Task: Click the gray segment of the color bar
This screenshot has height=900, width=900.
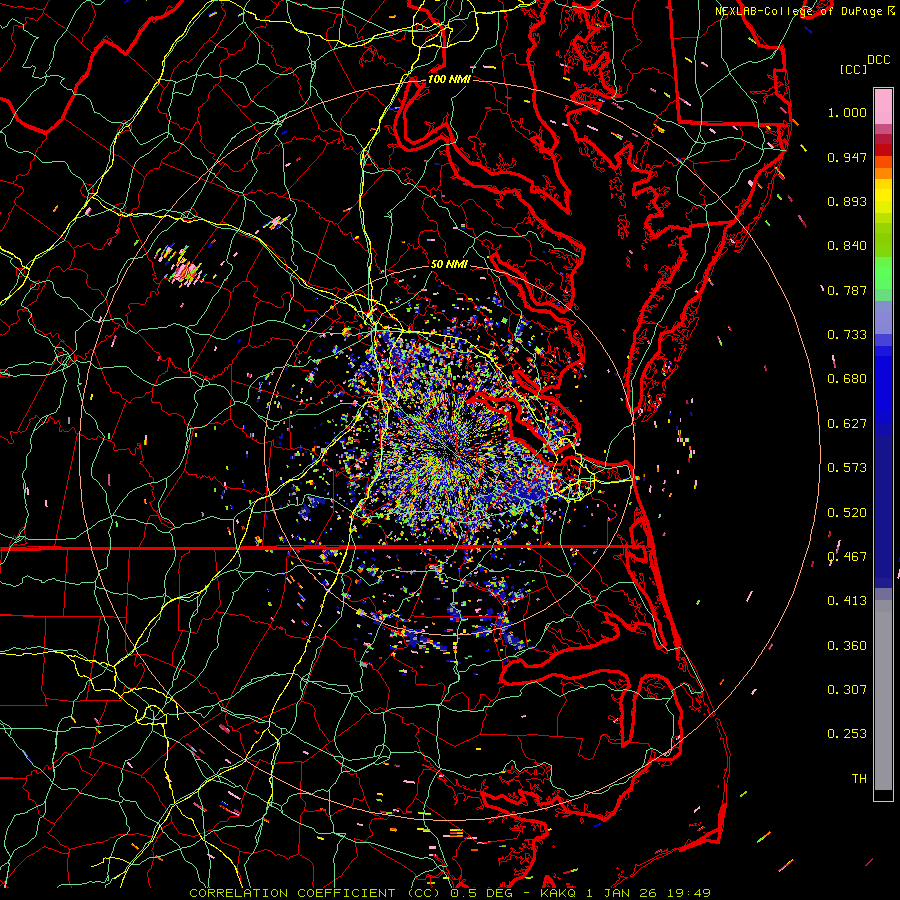Action: click(883, 695)
